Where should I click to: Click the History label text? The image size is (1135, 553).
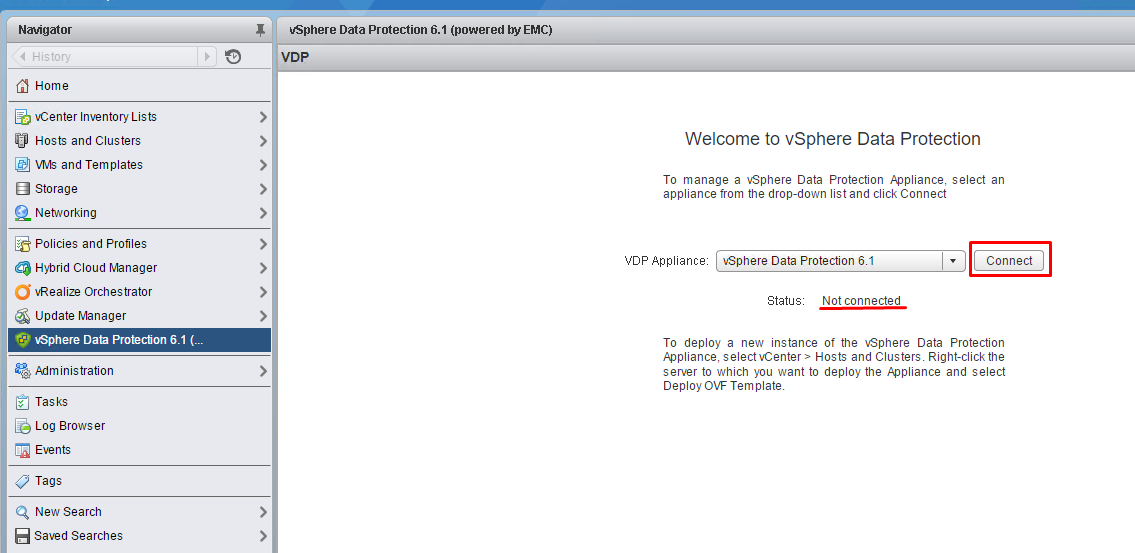[x=51, y=56]
